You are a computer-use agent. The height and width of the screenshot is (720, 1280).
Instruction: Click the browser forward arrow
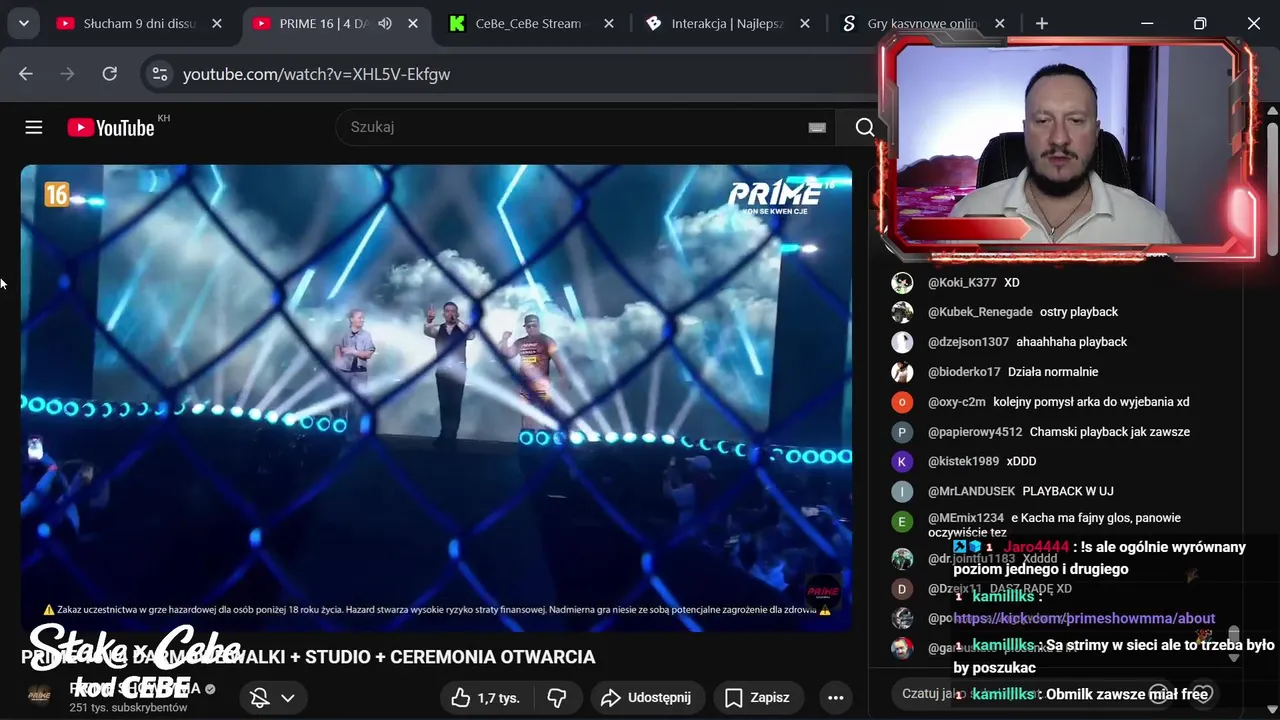click(68, 74)
